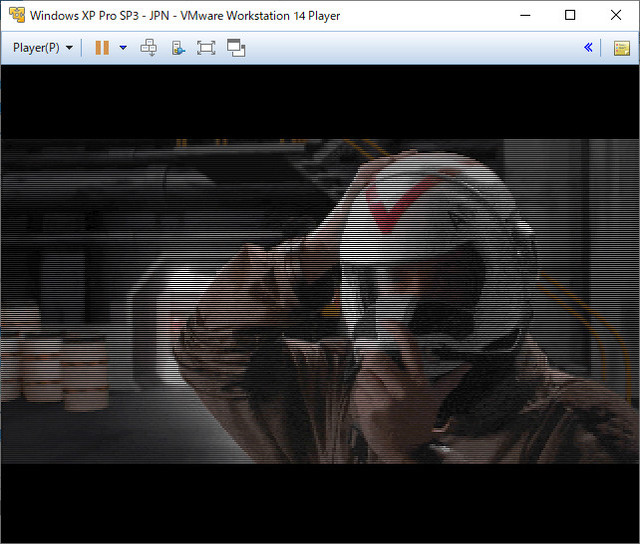640x544 pixels.
Task: Open the yellow notes message log icon
Action: click(x=622, y=48)
